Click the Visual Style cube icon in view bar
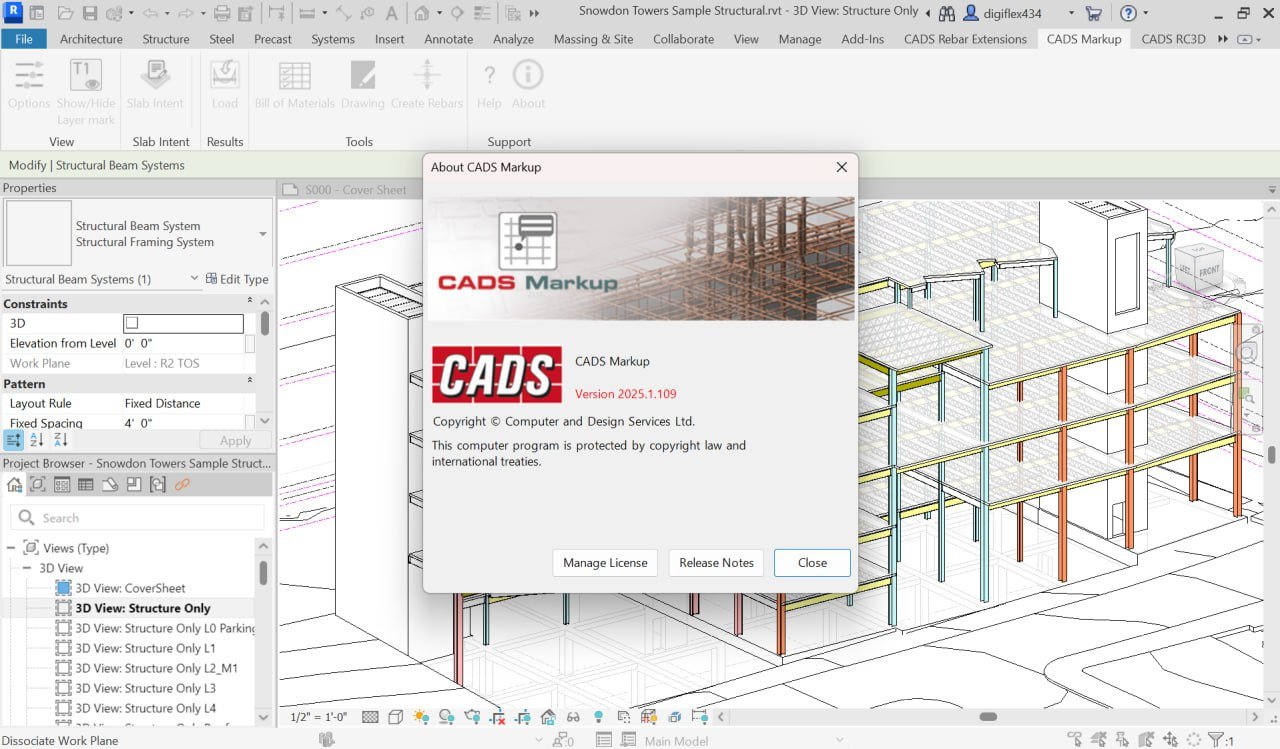The width and height of the screenshot is (1280, 749). click(396, 717)
